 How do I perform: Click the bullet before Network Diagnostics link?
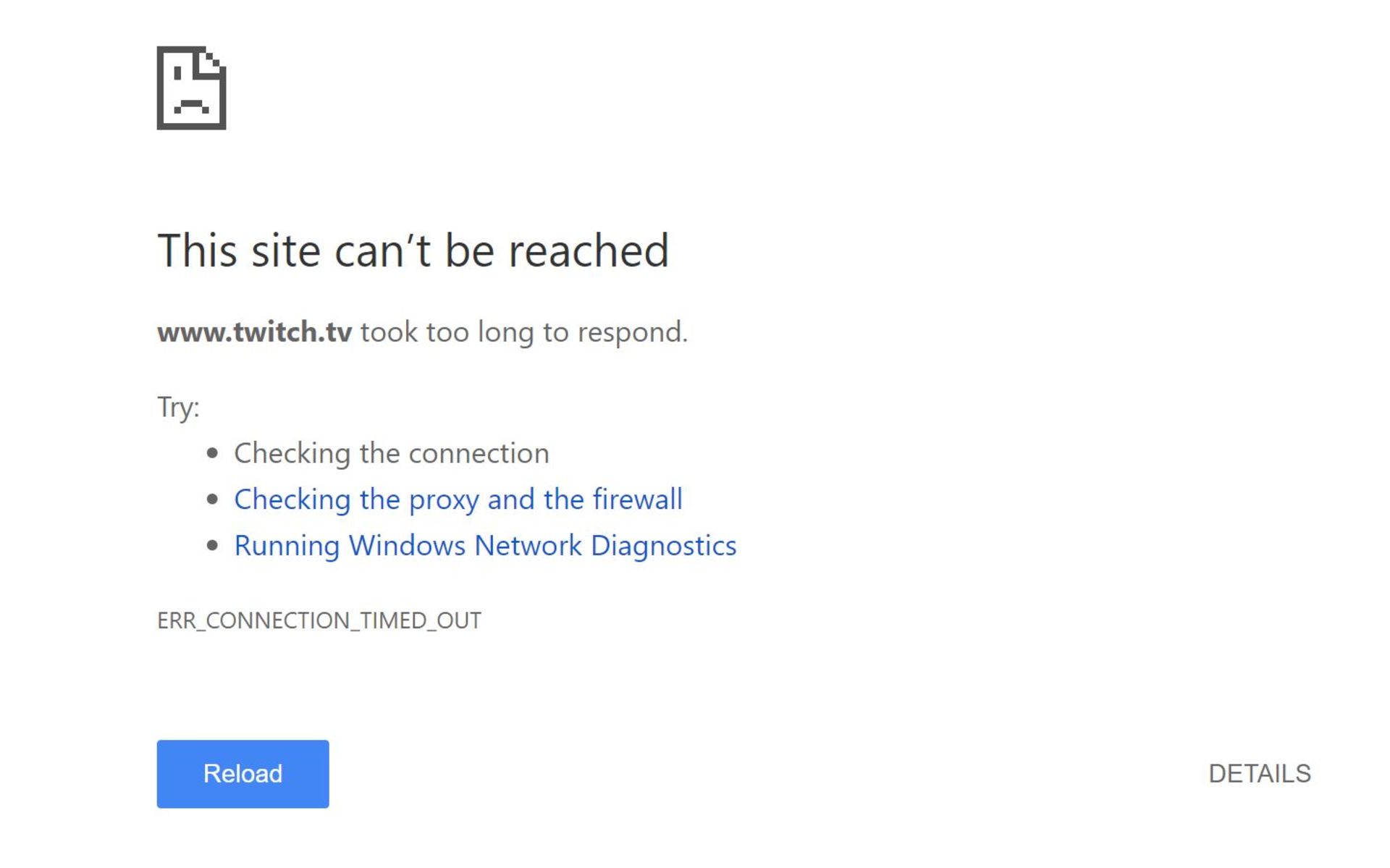[212, 546]
